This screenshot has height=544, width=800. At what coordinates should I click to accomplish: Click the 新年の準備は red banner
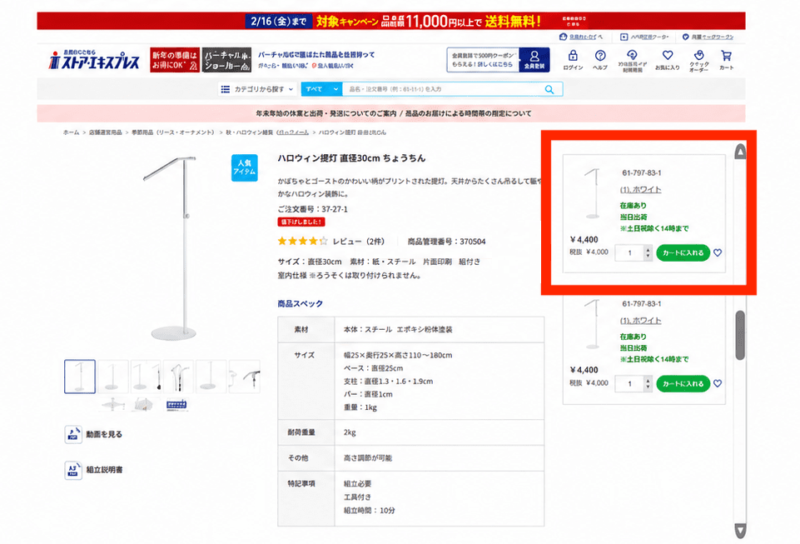click(x=174, y=60)
